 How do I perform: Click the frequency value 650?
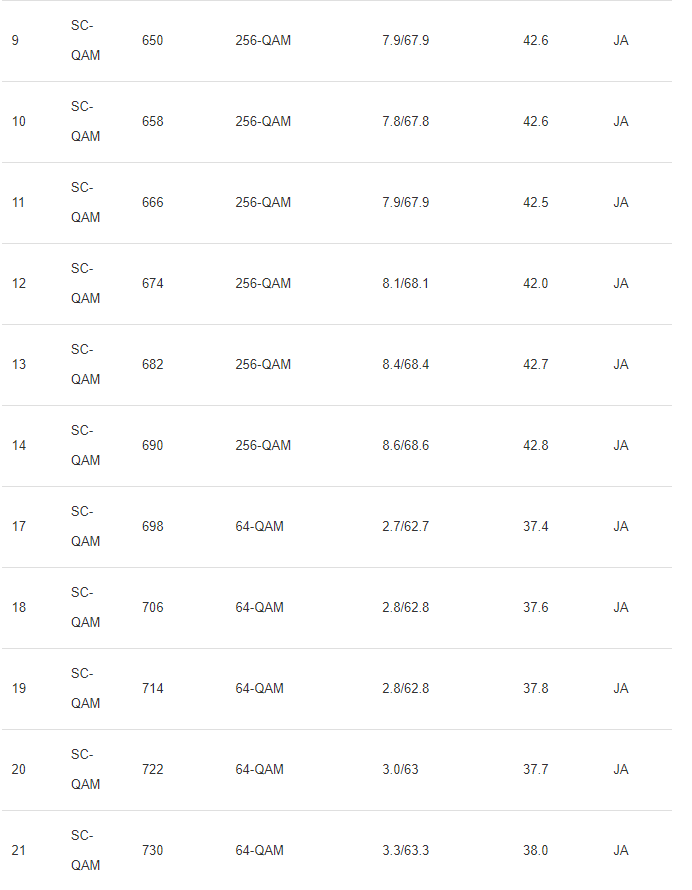pyautogui.click(x=152, y=41)
